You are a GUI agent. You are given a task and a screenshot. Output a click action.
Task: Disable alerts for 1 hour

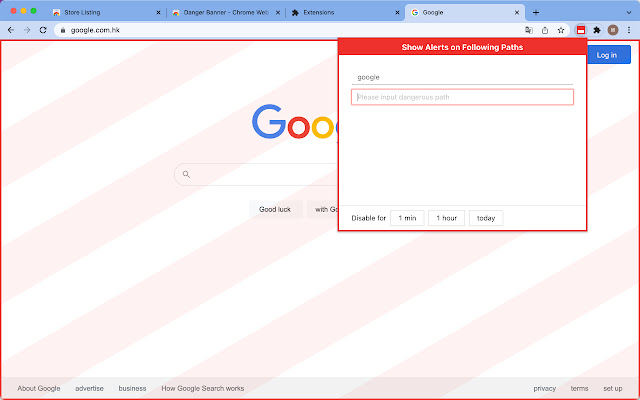click(446, 218)
